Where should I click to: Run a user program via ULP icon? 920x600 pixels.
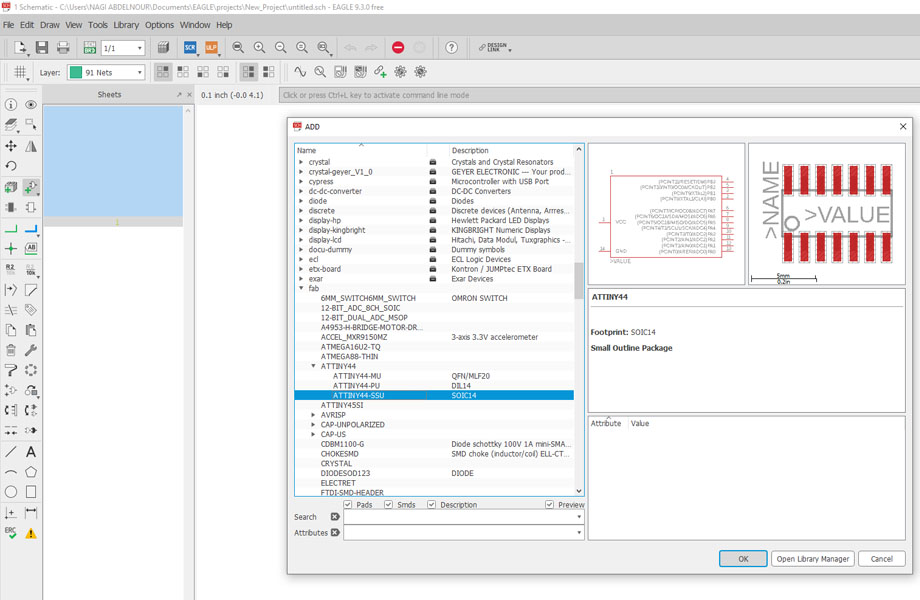[x=211, y=48]
